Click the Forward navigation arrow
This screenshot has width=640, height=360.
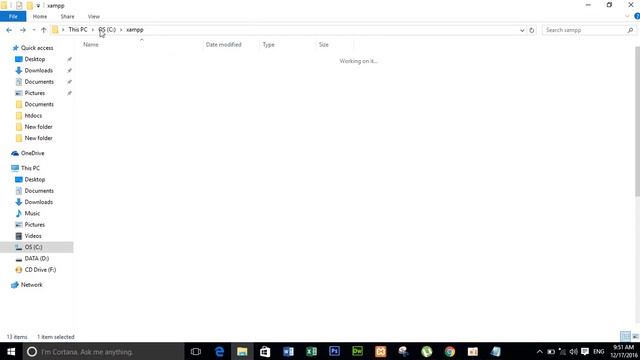click(23, 30)
